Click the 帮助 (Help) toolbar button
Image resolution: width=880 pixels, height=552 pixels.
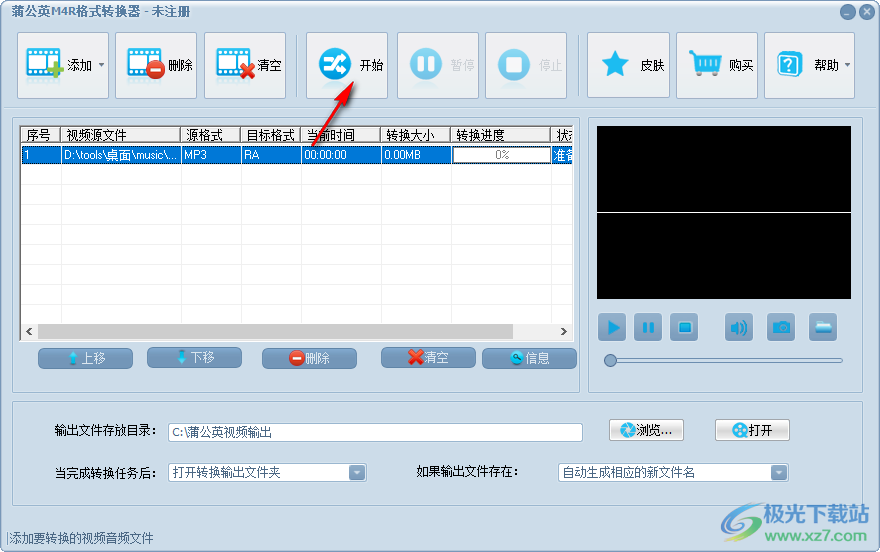pos(809,65)
